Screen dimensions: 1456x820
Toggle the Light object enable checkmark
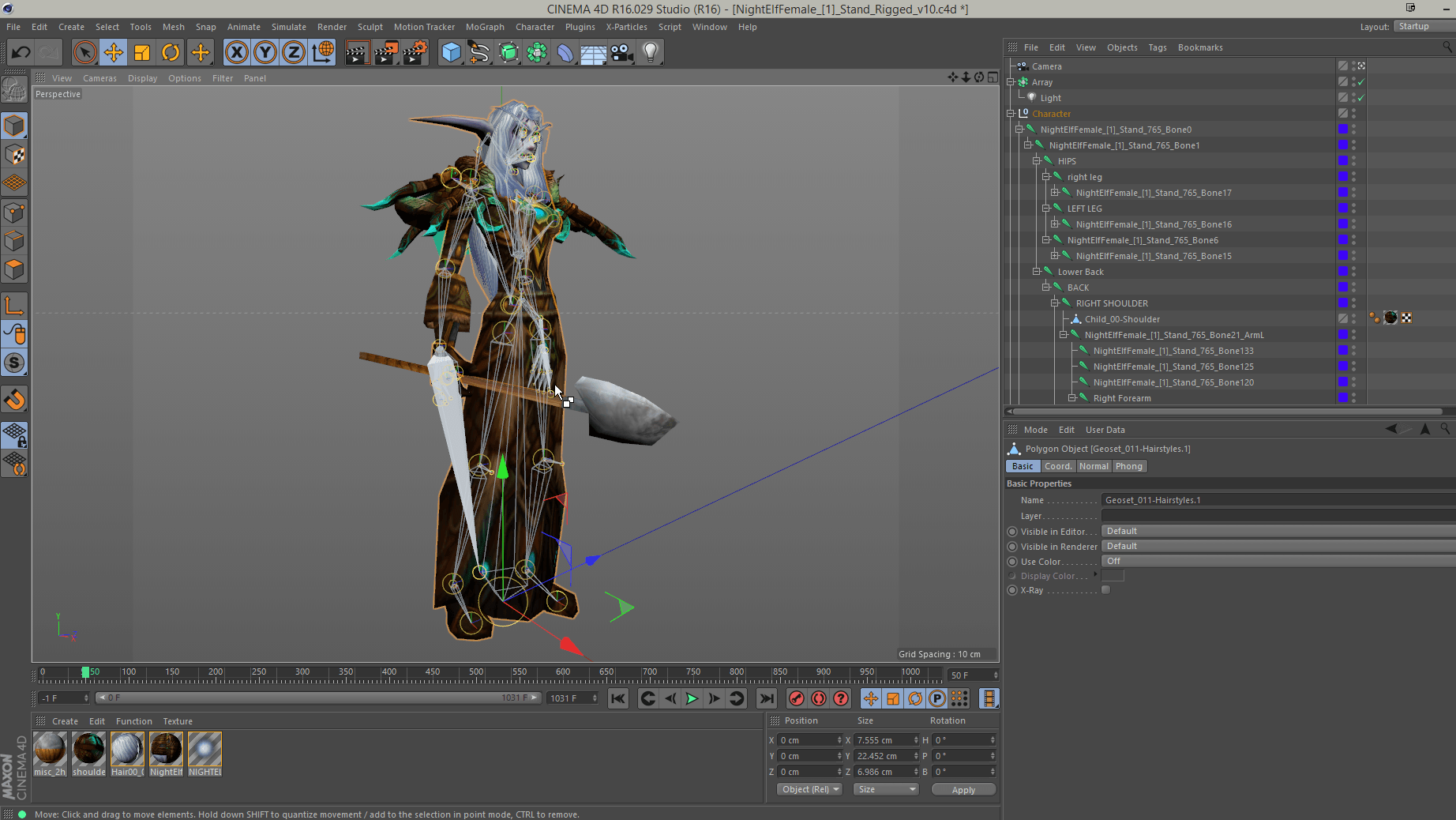click(x=1361, y=98)
